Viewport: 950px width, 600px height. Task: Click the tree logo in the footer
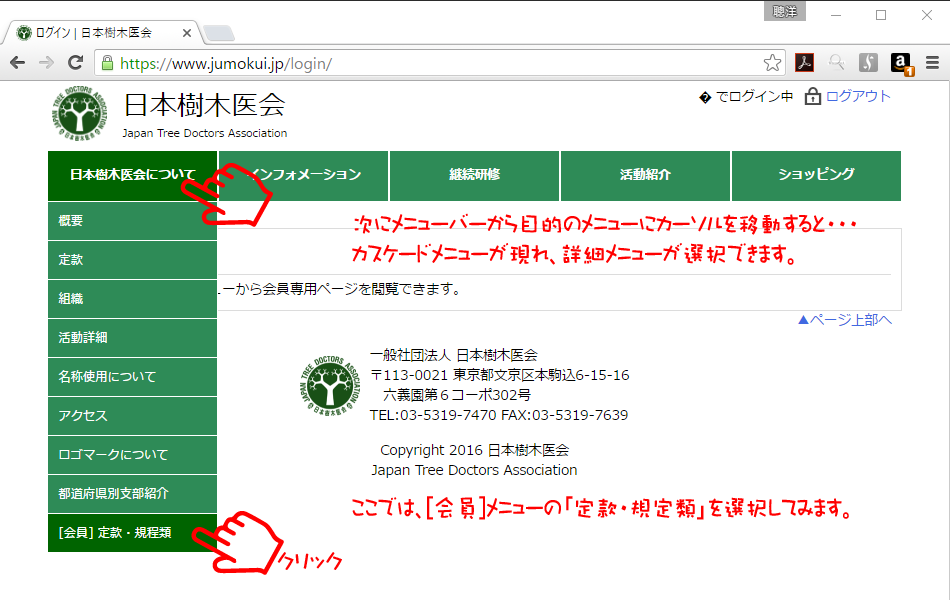point(330,385)
